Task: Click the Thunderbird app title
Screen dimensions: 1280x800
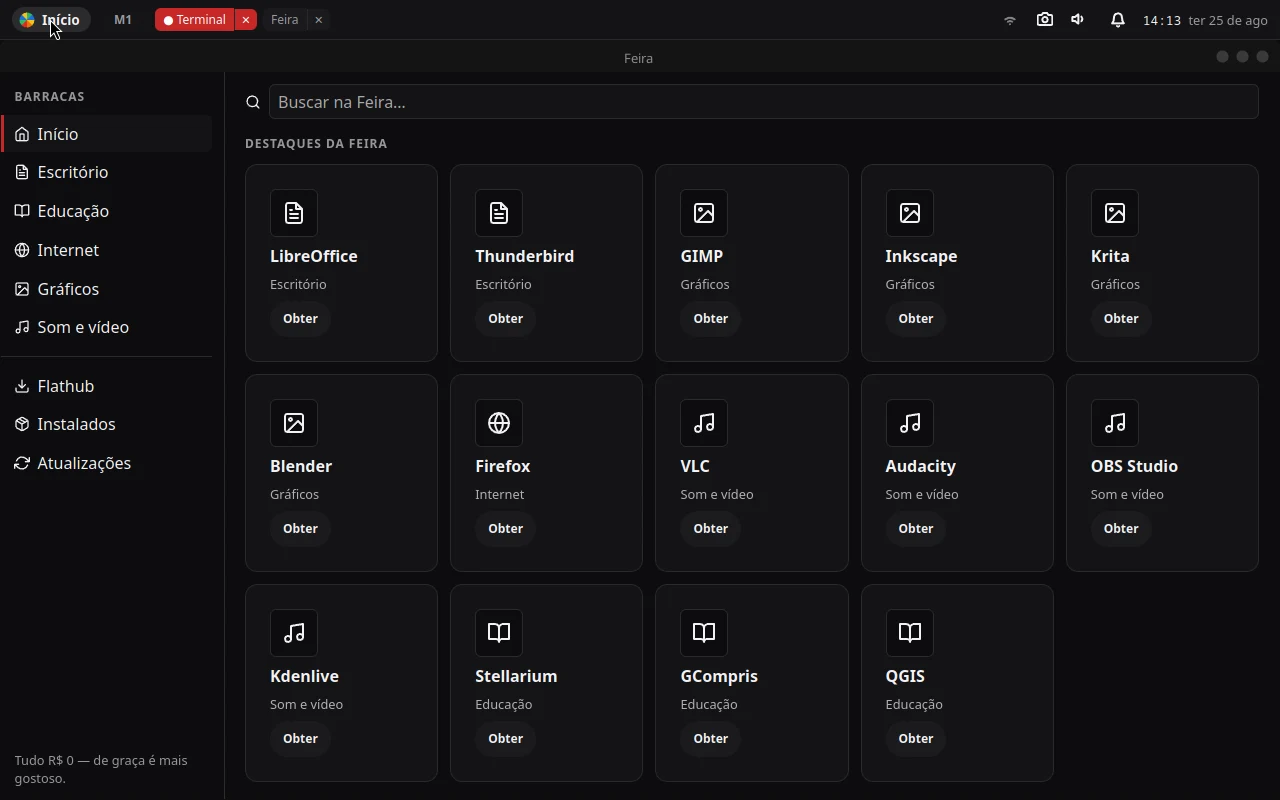Action: coord(525,256)
